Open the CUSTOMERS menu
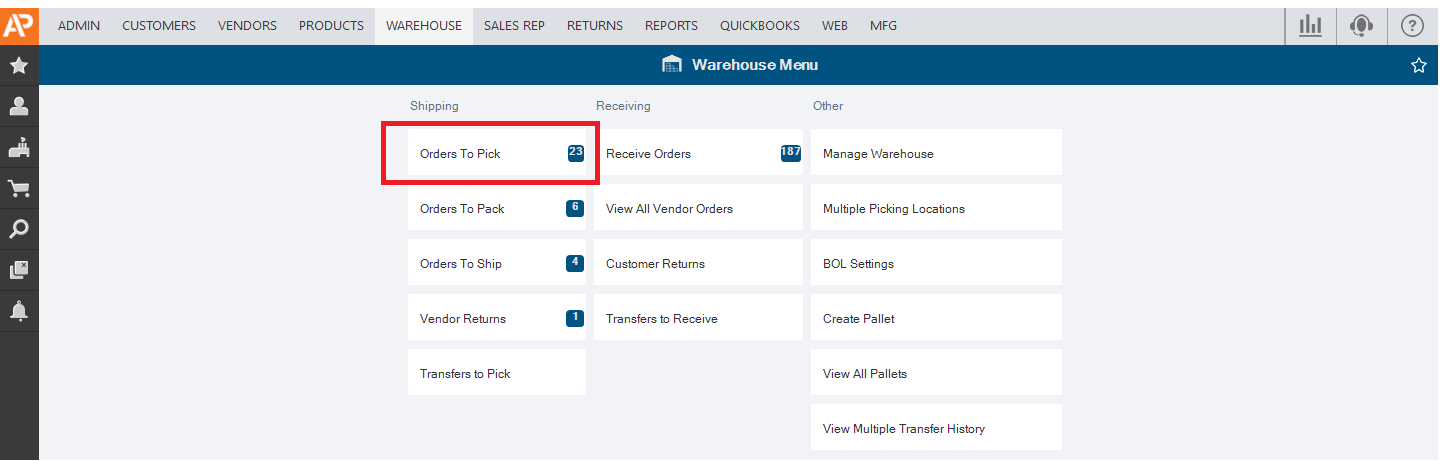Viewport: 1440px width, 461px height. (159, 26)
